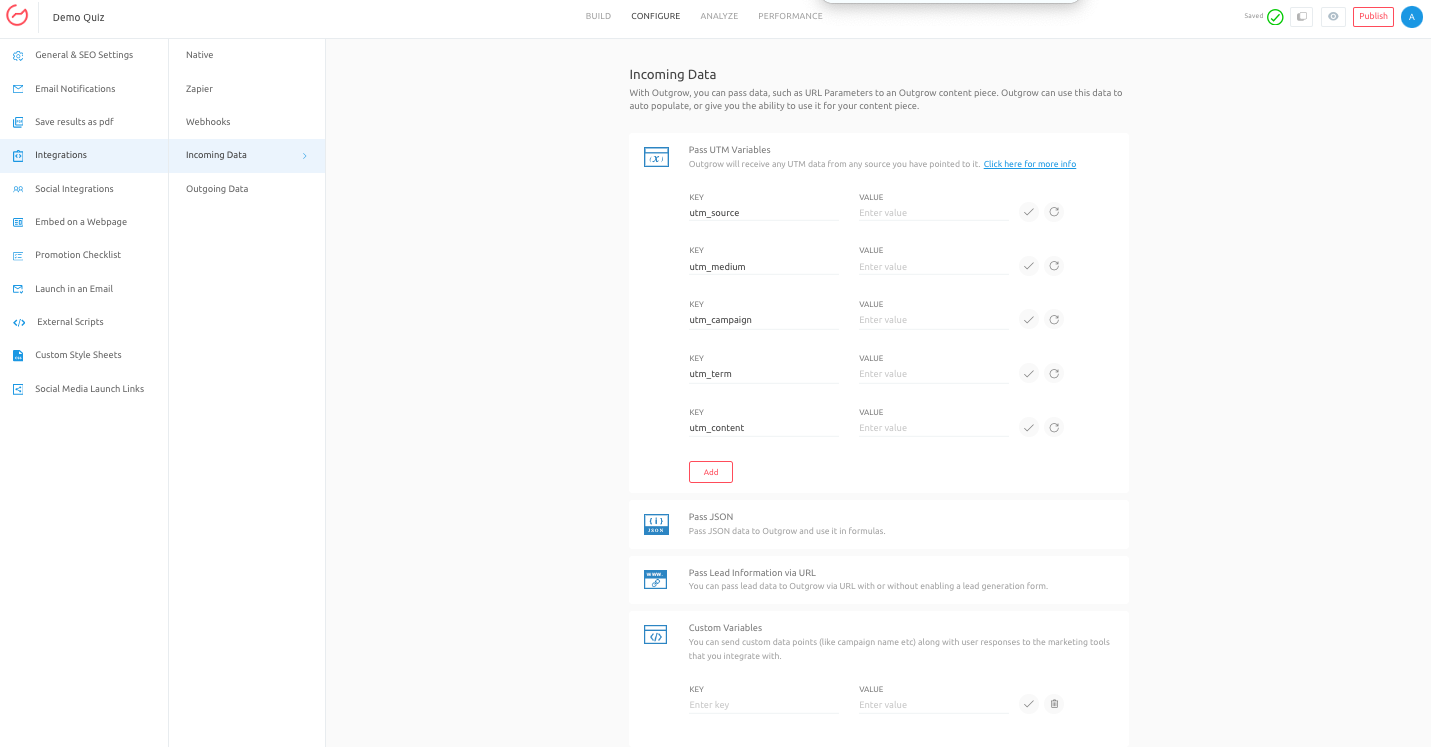Open Native integrations submenu item
The width and height of the screenshot is (1431, 747).
(x=247, y=55)
